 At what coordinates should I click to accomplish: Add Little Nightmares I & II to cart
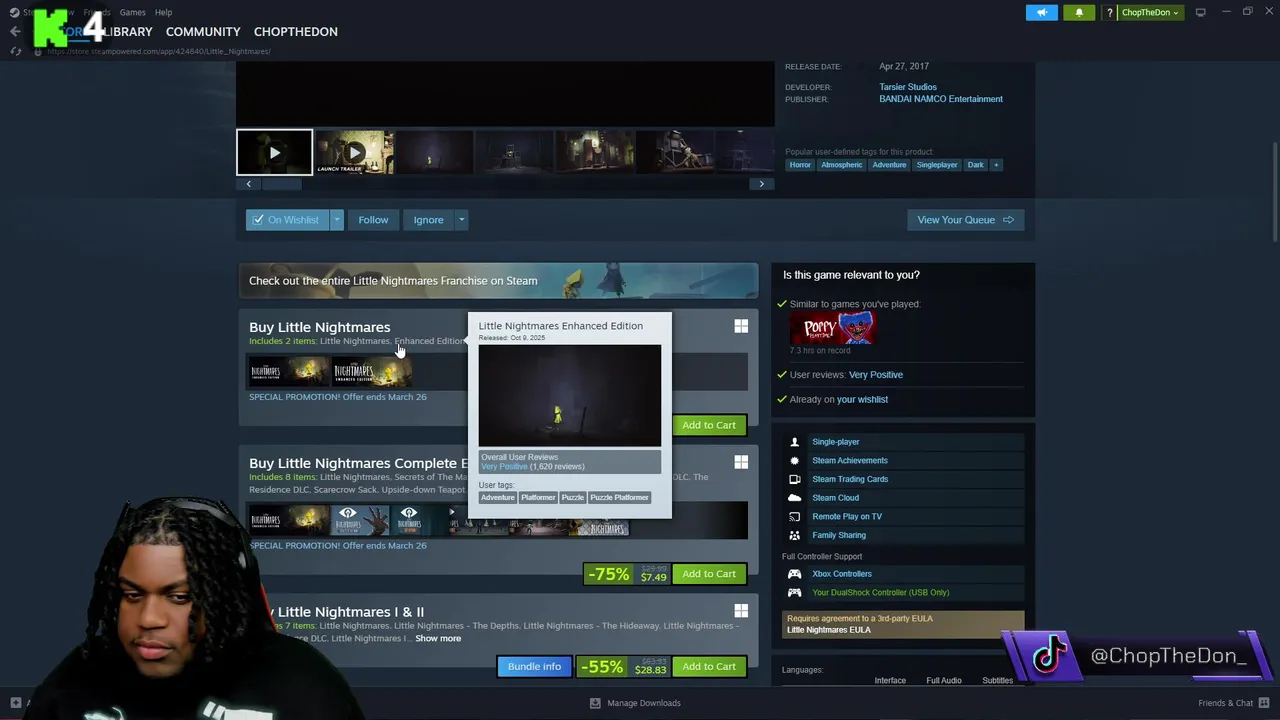coord(709,667)
